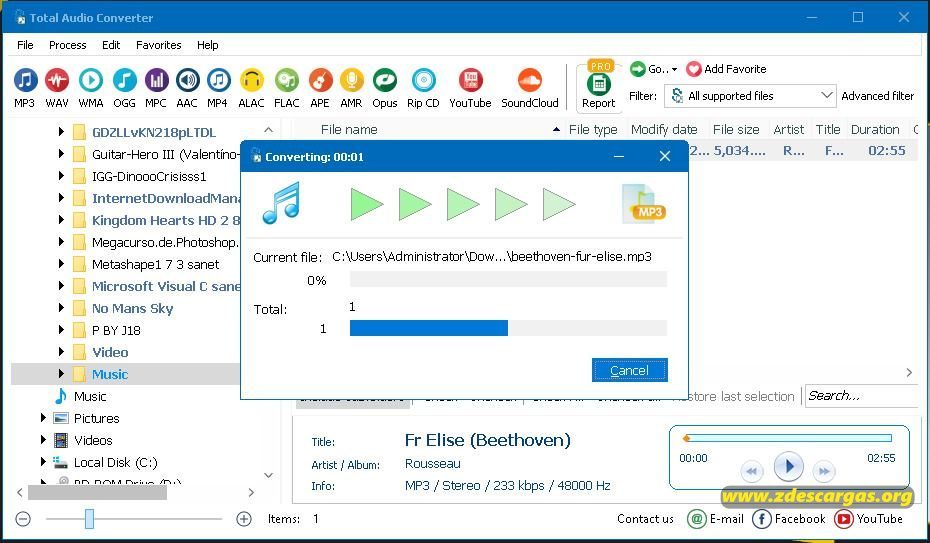Screen dimensions: 930x543
Task: Click the Go navigation button
Action: coord(654,69)
